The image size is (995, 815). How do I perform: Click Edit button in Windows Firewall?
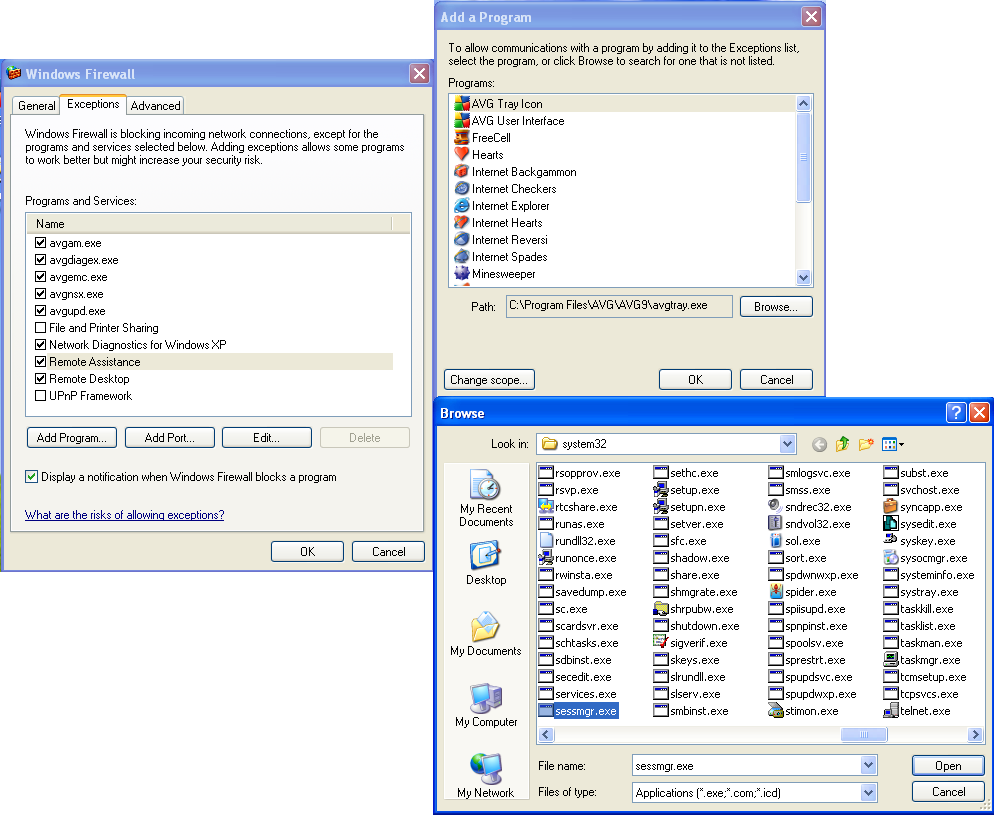coord(267,438)
